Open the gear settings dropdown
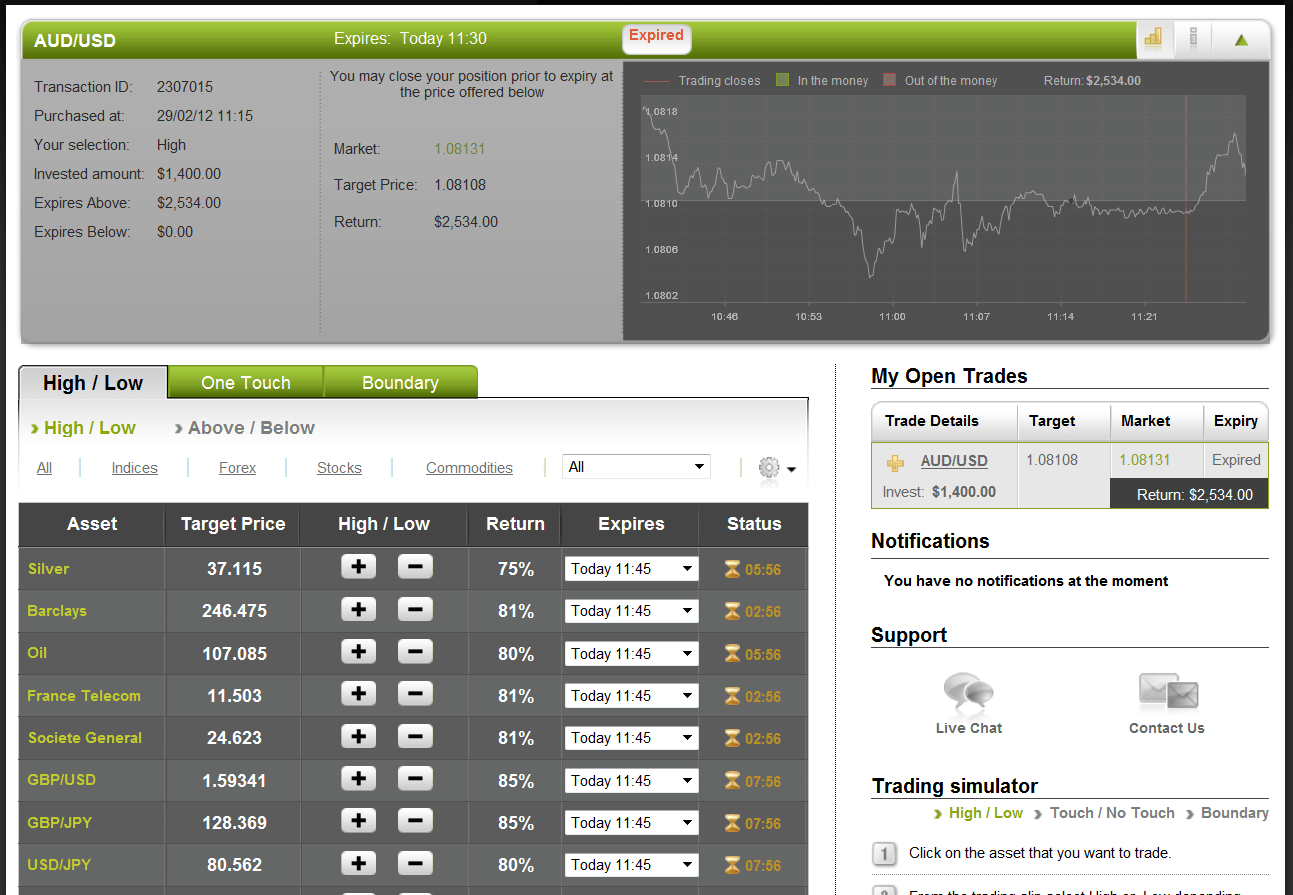The height and width of the screenshot is (895, 1293). tap(777, 468)
